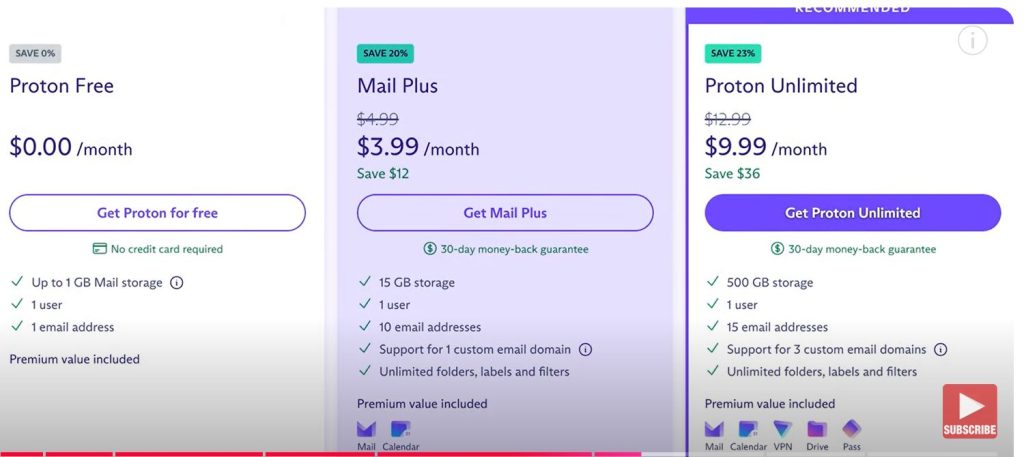Click info icon beside 1 GB Mail storage
Image resolution: width=1024 pixels, height=457 pixels.
tap(177, 283)
